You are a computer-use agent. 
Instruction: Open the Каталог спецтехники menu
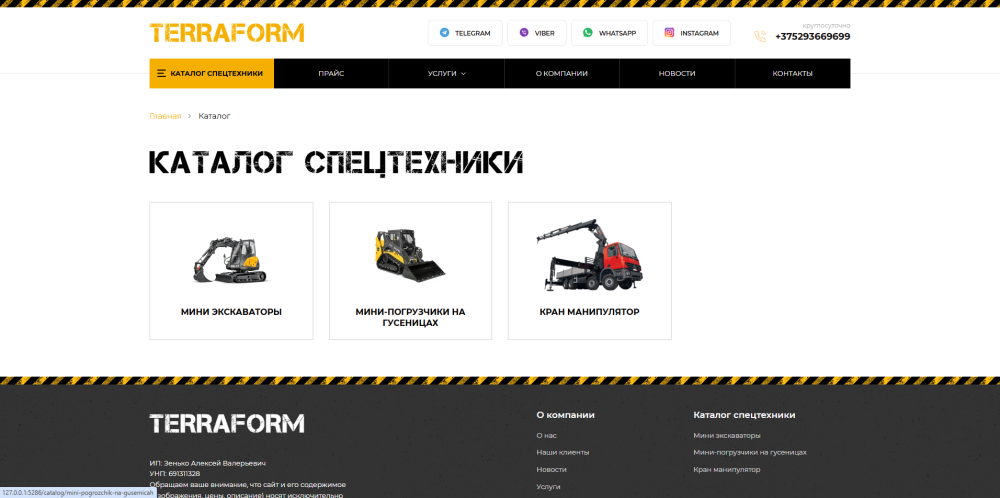pos(212,73)
